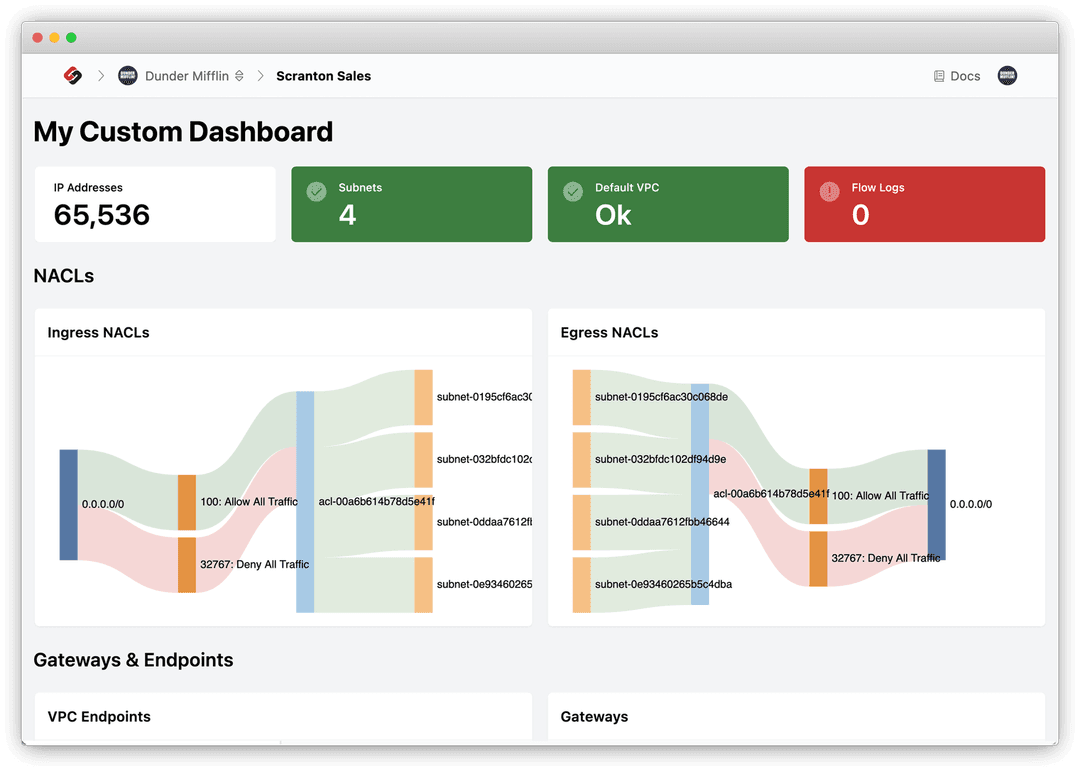
Task: Open the Flow Logs summary card
Action: coord(924,204)
